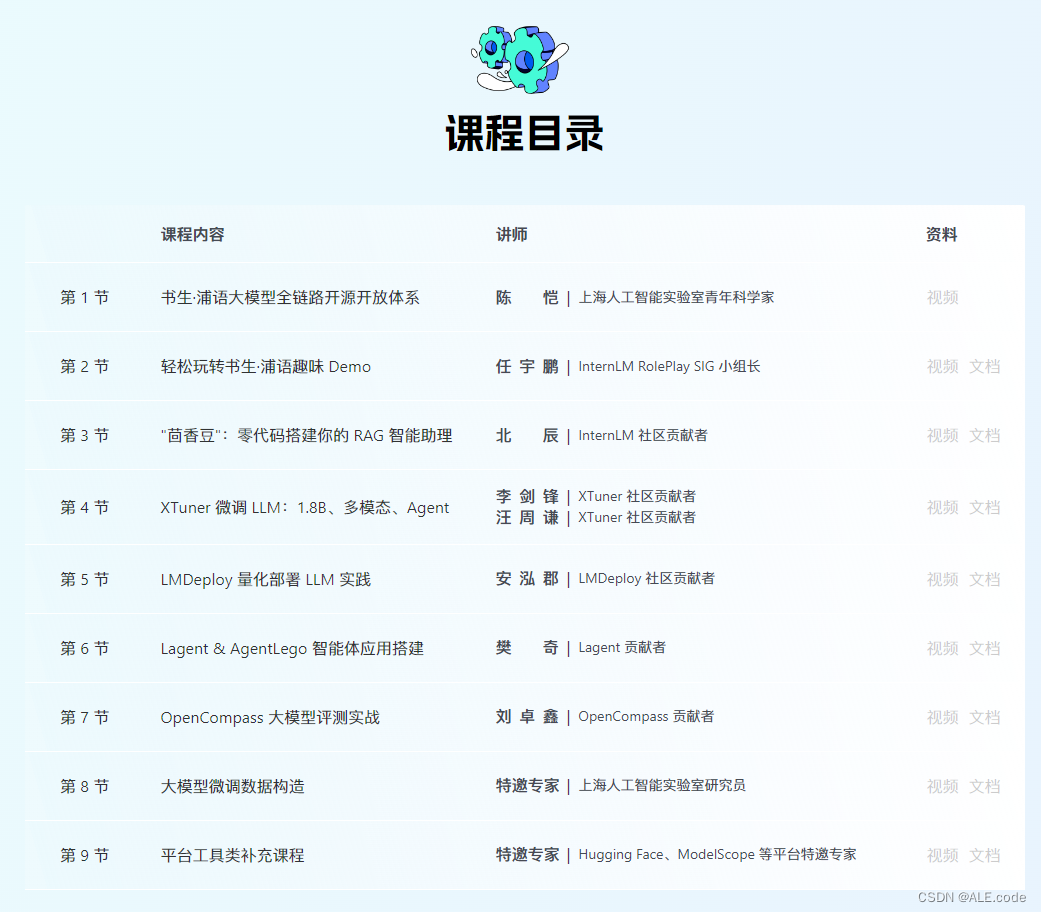1041x912 pixels.
Task: Open the 视频 link for 第 7 节
Action: [942, 718]
